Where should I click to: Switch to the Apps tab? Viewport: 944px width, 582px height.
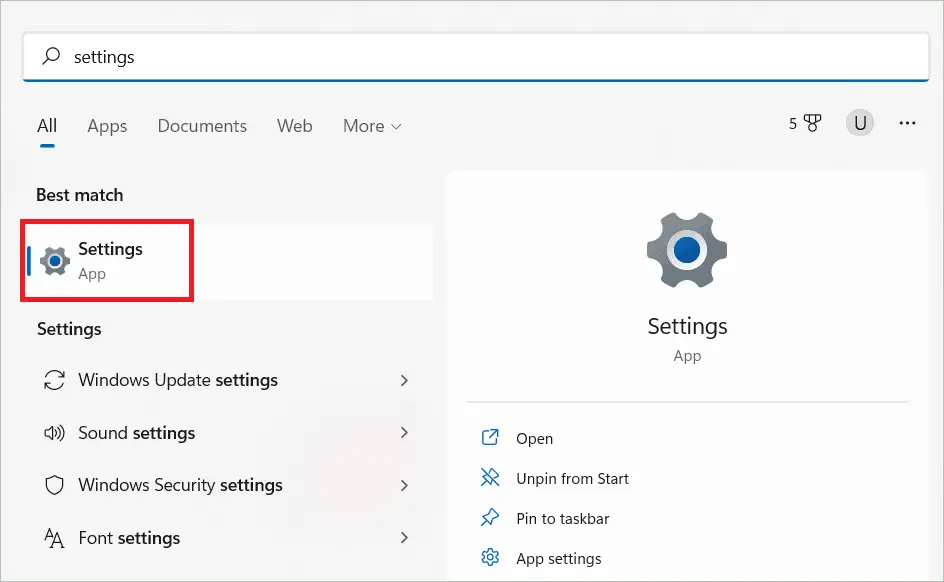(107, 126)
